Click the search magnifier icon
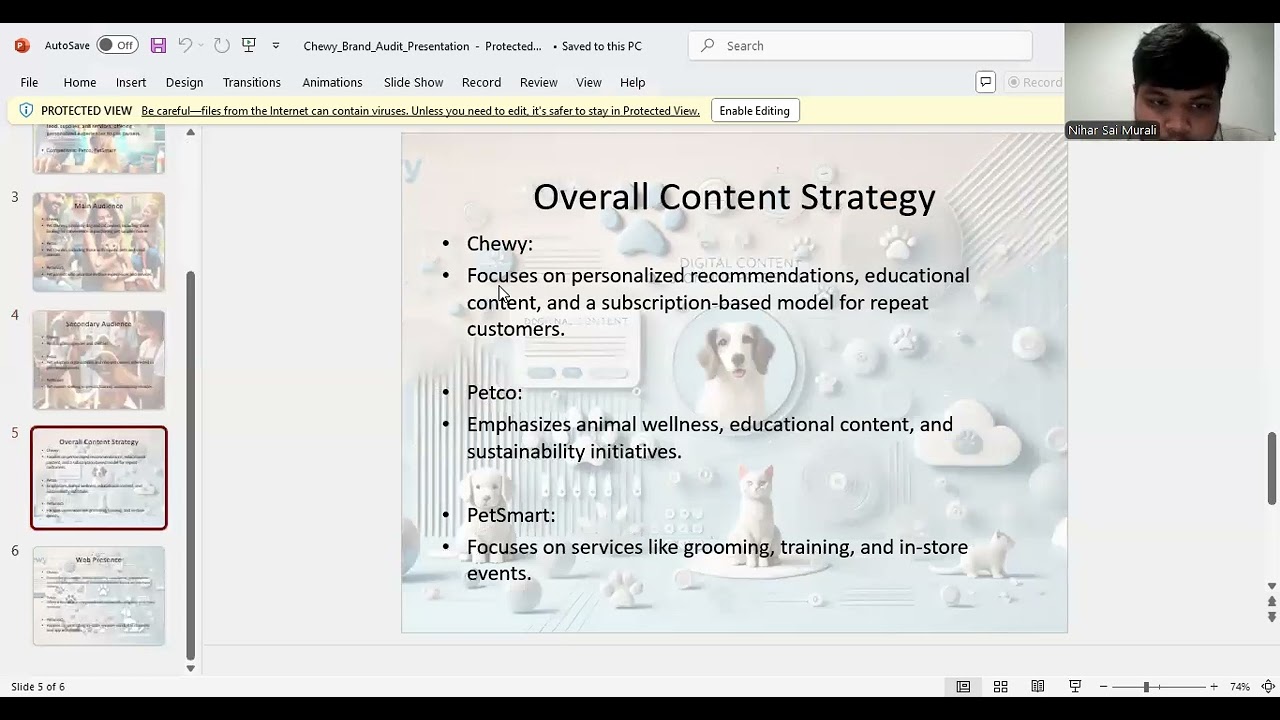The image size is (1280, 720). 708,46
